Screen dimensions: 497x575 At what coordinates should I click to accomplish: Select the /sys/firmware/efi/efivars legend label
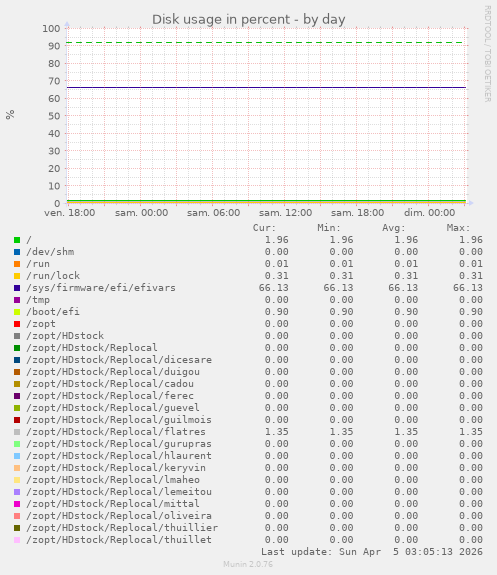101,288
